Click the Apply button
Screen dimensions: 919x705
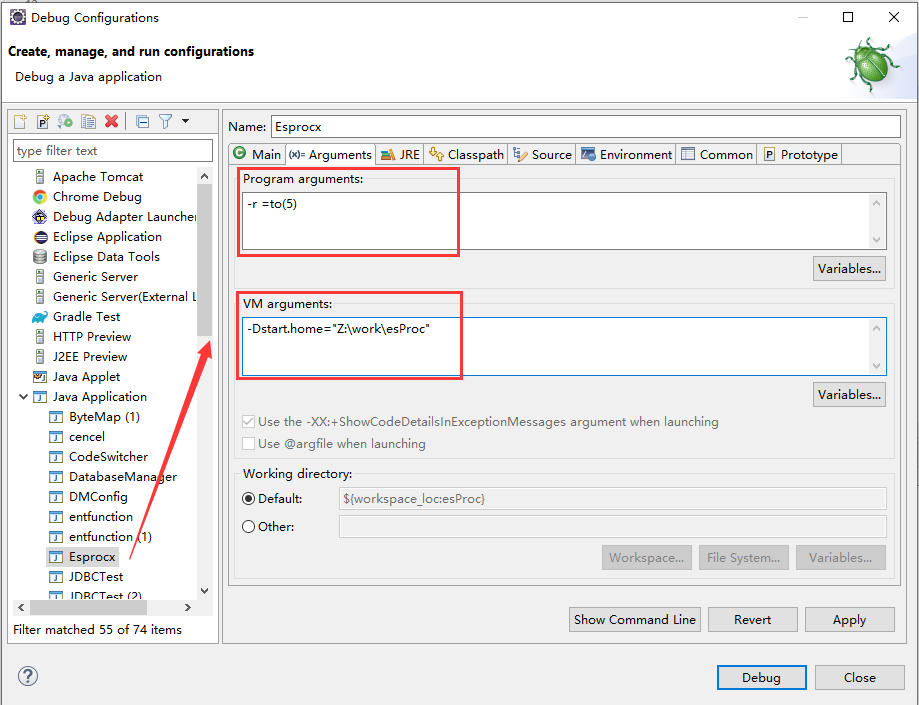coord(849,620)
